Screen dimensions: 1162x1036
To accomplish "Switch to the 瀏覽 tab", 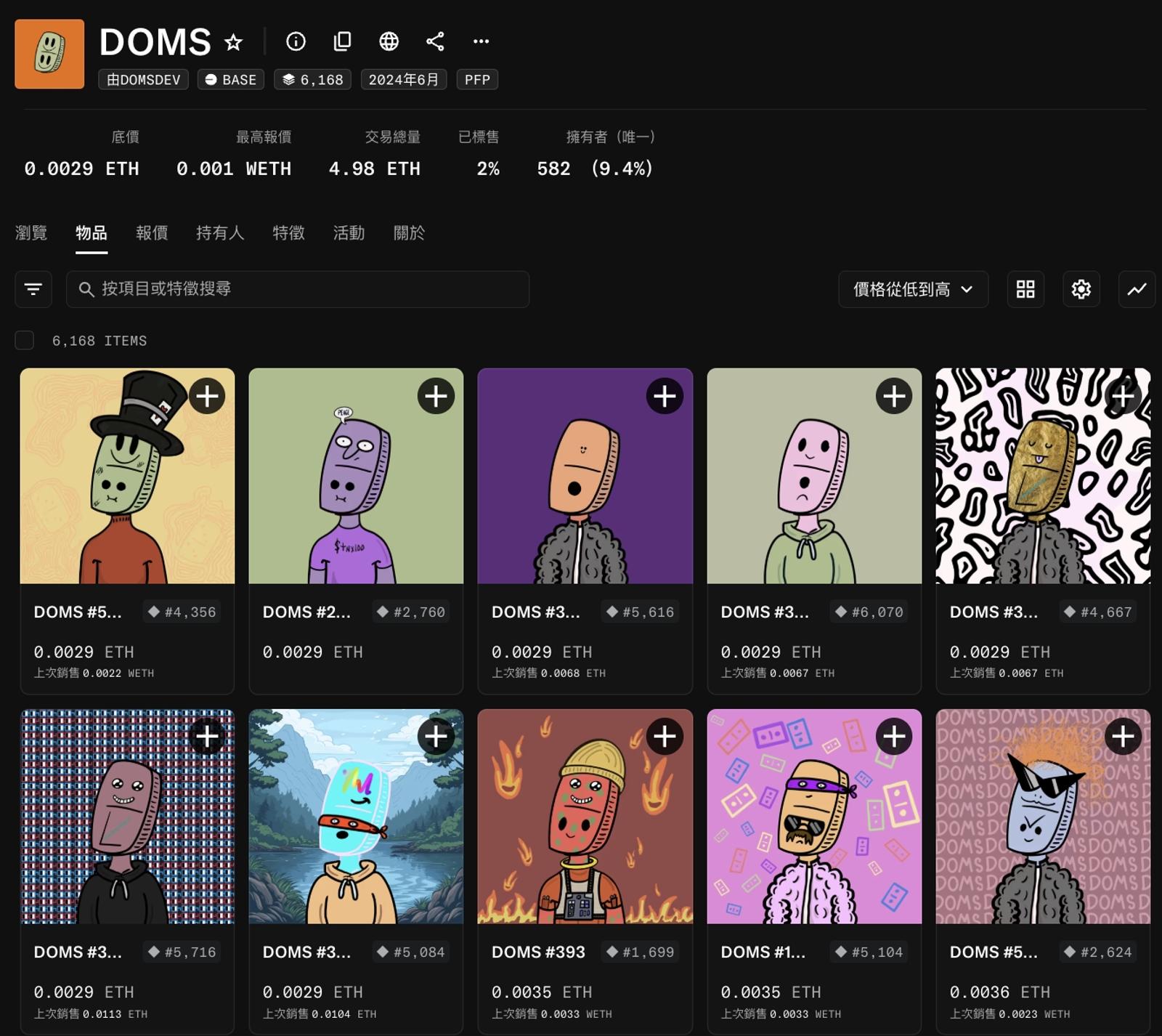I will [31, 232].
